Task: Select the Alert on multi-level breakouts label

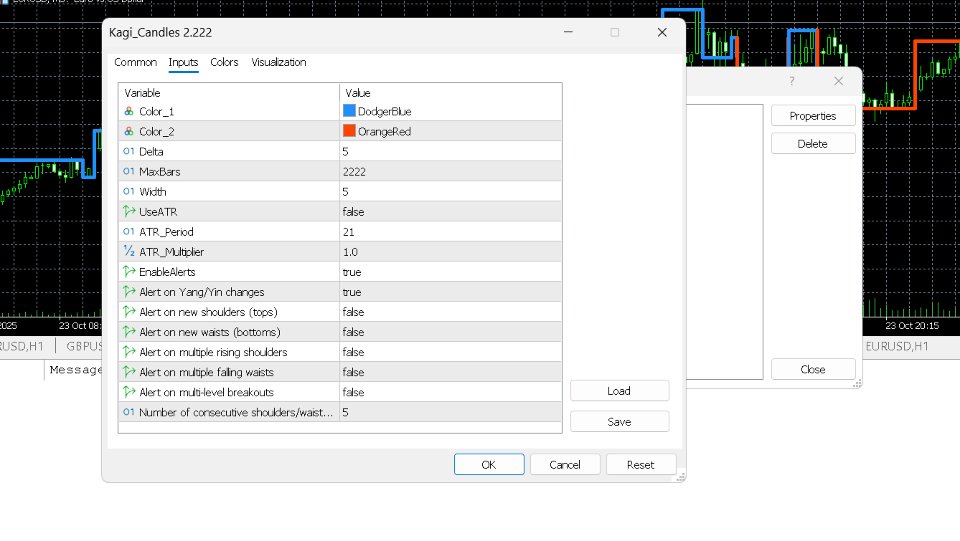Action: point(206,392)
